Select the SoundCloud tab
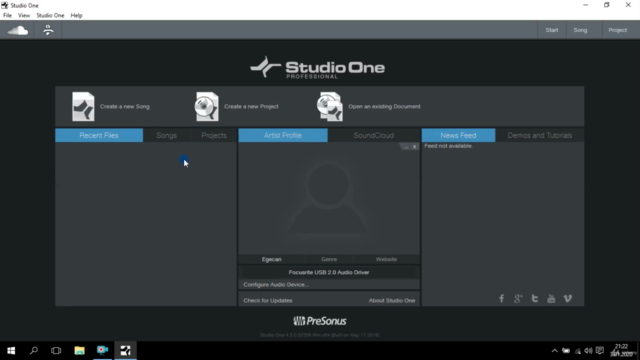The height and width of the screenshot is (360, 640). [x=374, y=136]
